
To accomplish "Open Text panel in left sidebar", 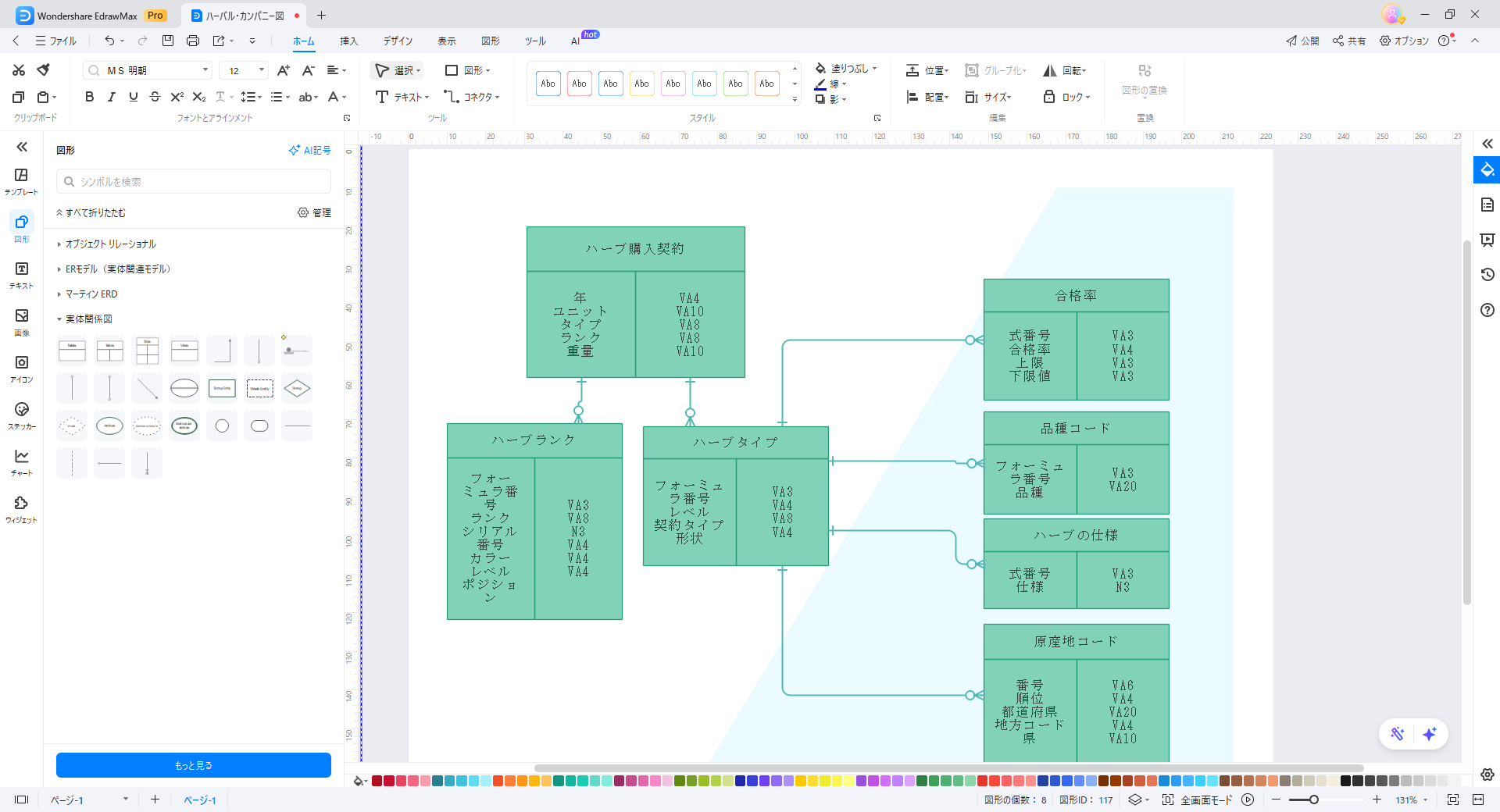I will pyautogui.click(x=21, y=275).
